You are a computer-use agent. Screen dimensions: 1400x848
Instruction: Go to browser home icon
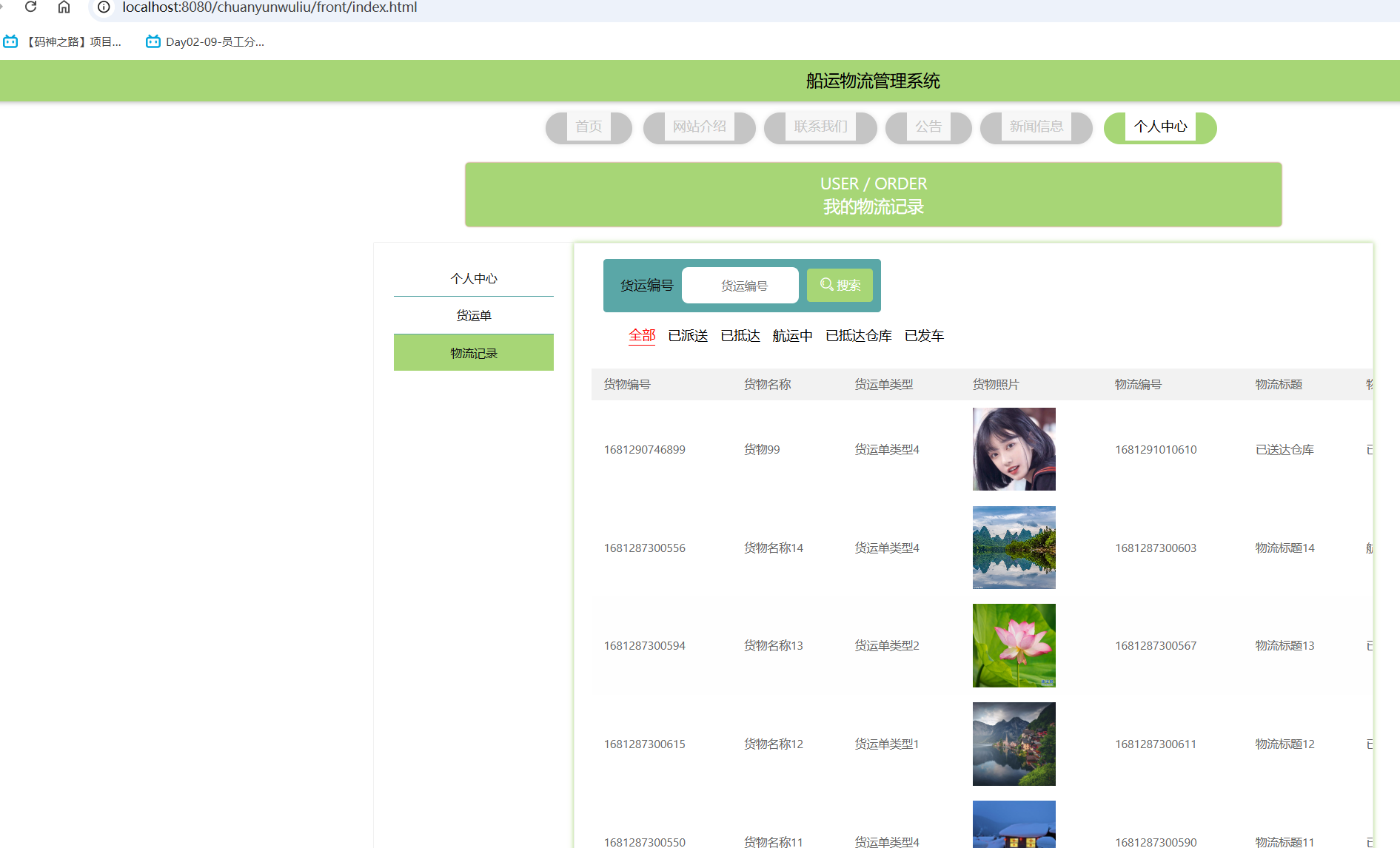tap(64, 7)
